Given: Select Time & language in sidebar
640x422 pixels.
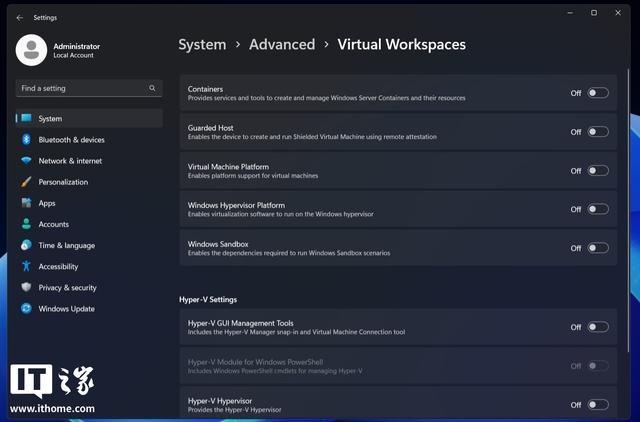Looking at the screenshot, I should click(x=66, y=245).
